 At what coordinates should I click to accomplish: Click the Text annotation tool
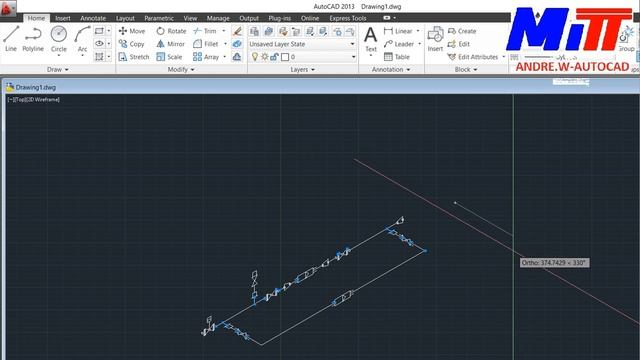[x=371, y=40]
